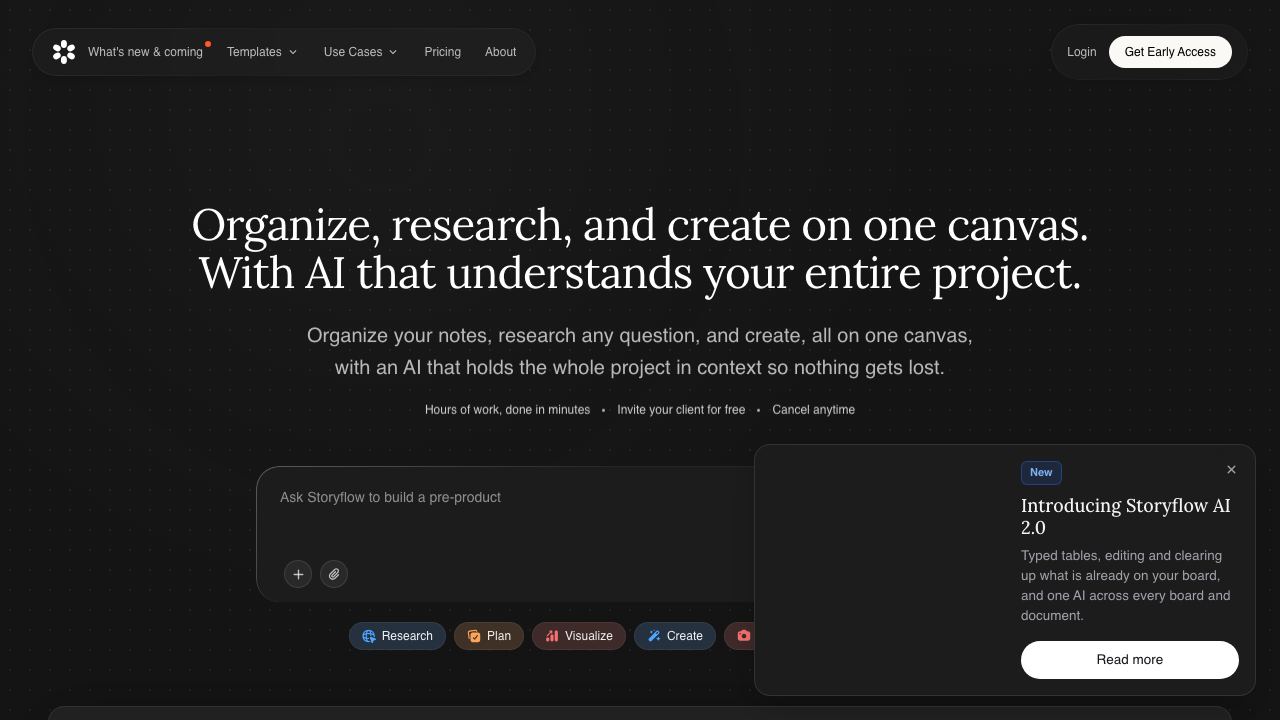Select the Research chip
The image size is (1280, 720).
[x=397, y=636]
